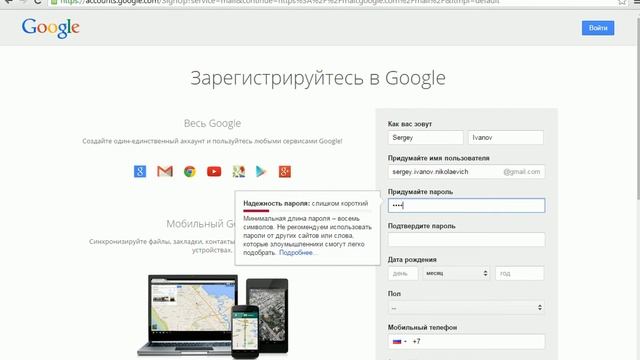
Task: Click the Chrome browser icon
Action: pyautogui.click(x=190, y=171)
